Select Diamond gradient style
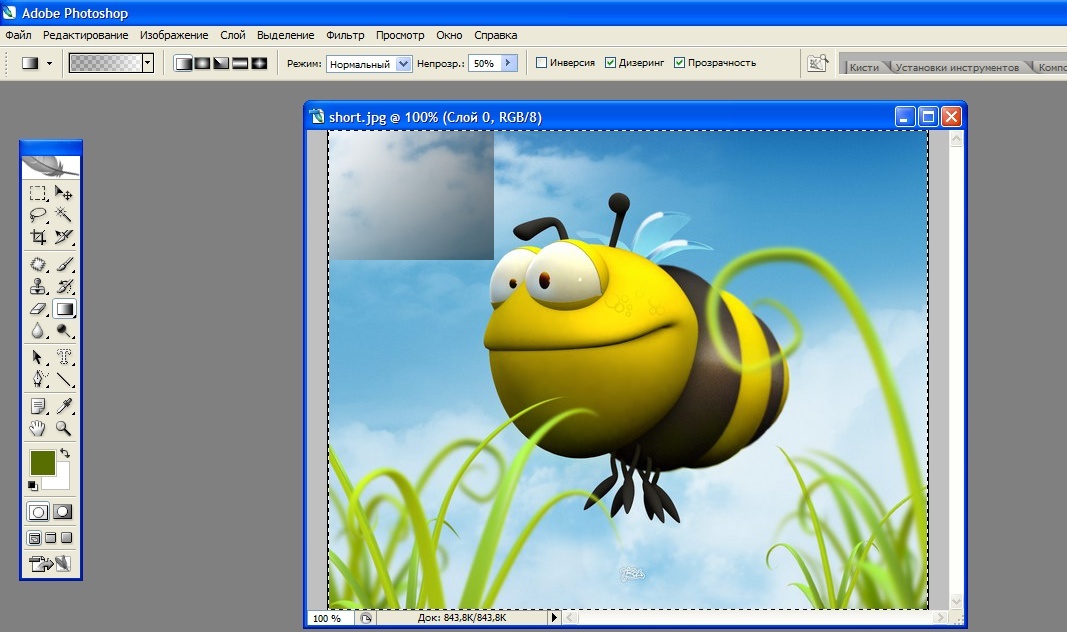 coord(259,63)
